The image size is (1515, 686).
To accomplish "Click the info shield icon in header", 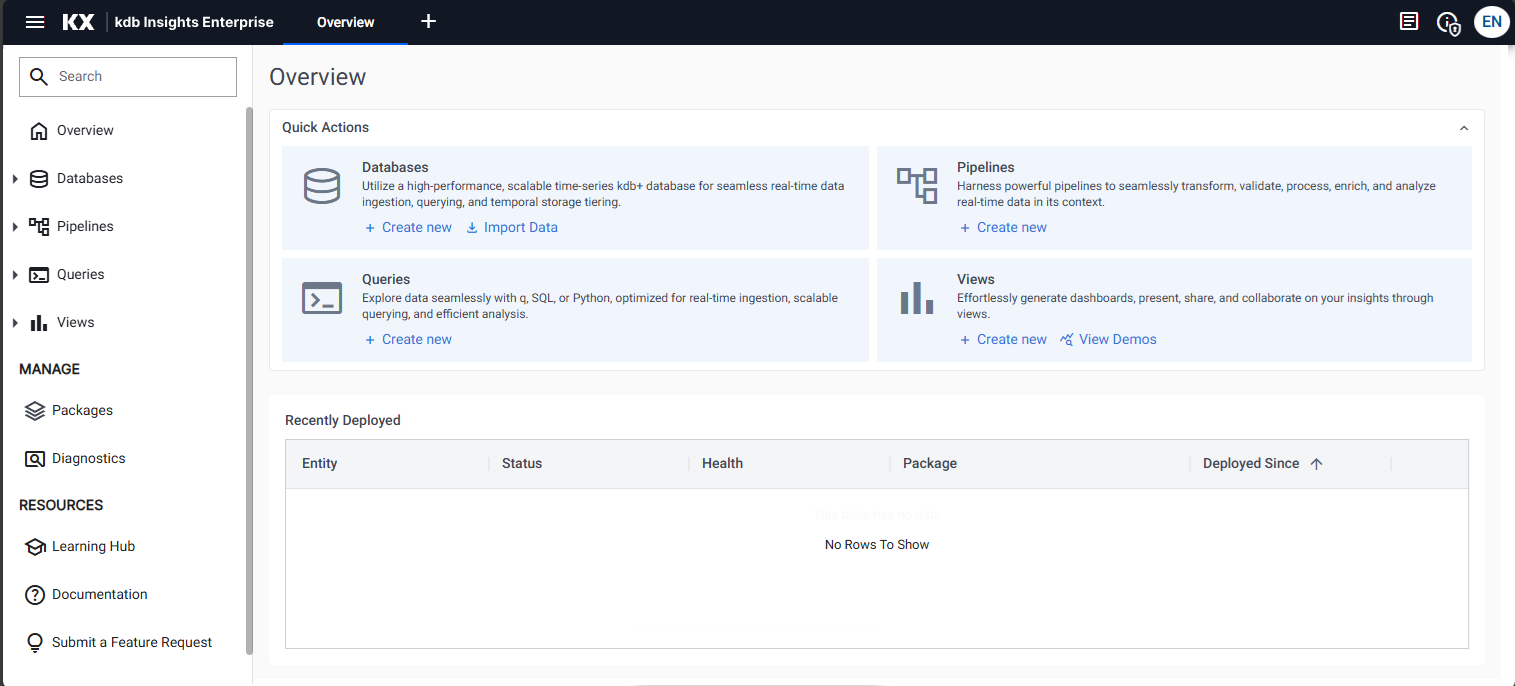I will coord(1448,23).
